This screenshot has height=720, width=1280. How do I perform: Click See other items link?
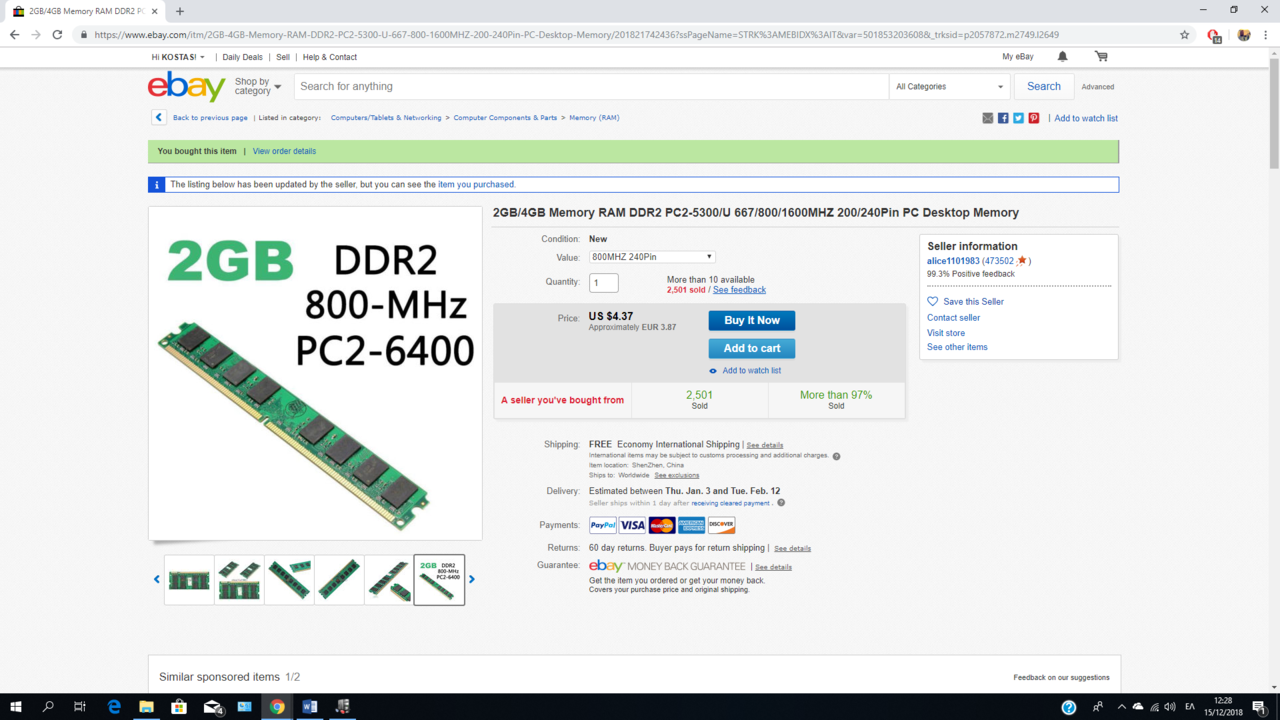(x=957, y=347)
